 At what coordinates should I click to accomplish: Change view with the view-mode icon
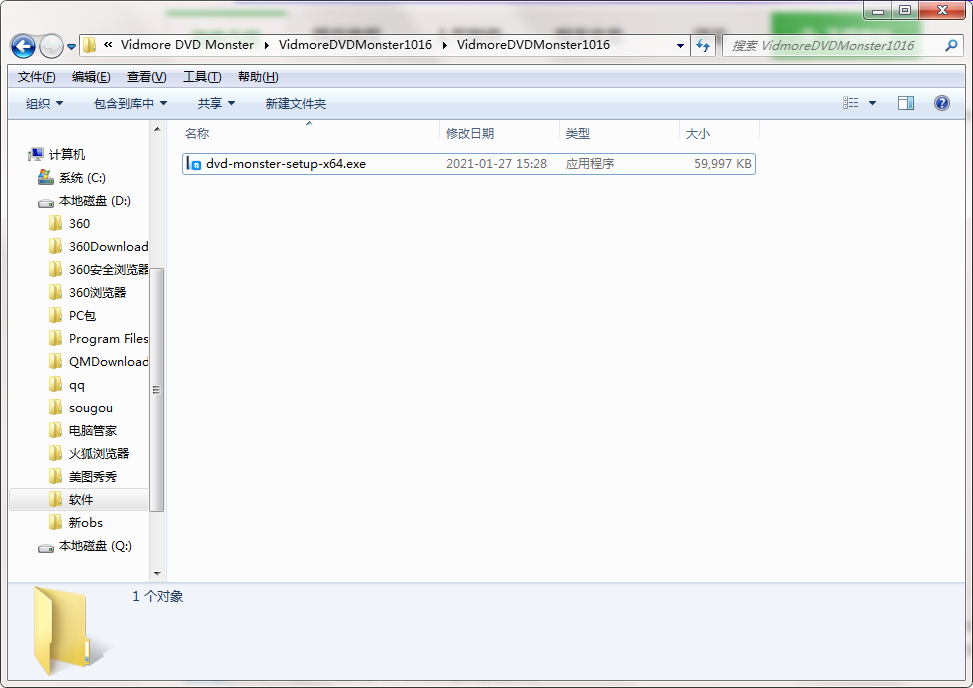[851, 103]
